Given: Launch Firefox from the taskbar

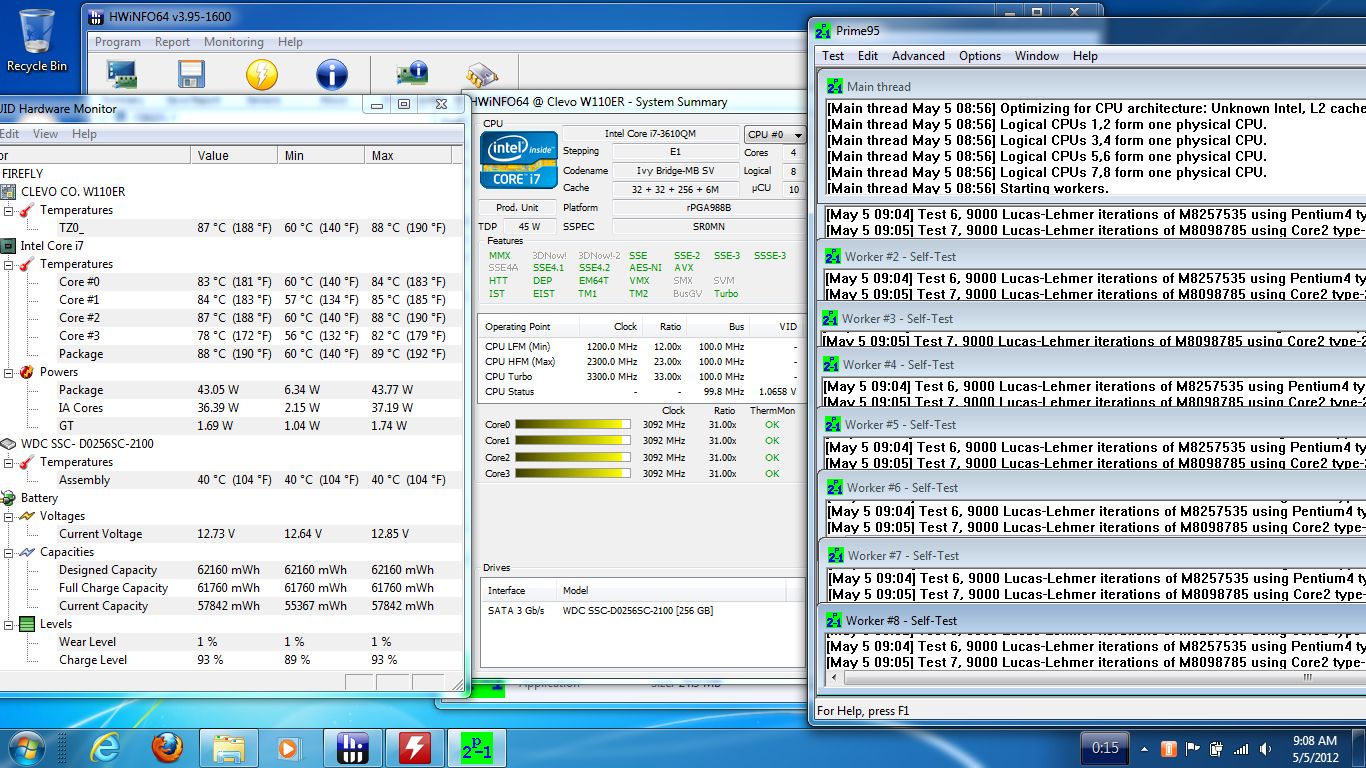Looking at the screenshot, I should click(167, 747).
